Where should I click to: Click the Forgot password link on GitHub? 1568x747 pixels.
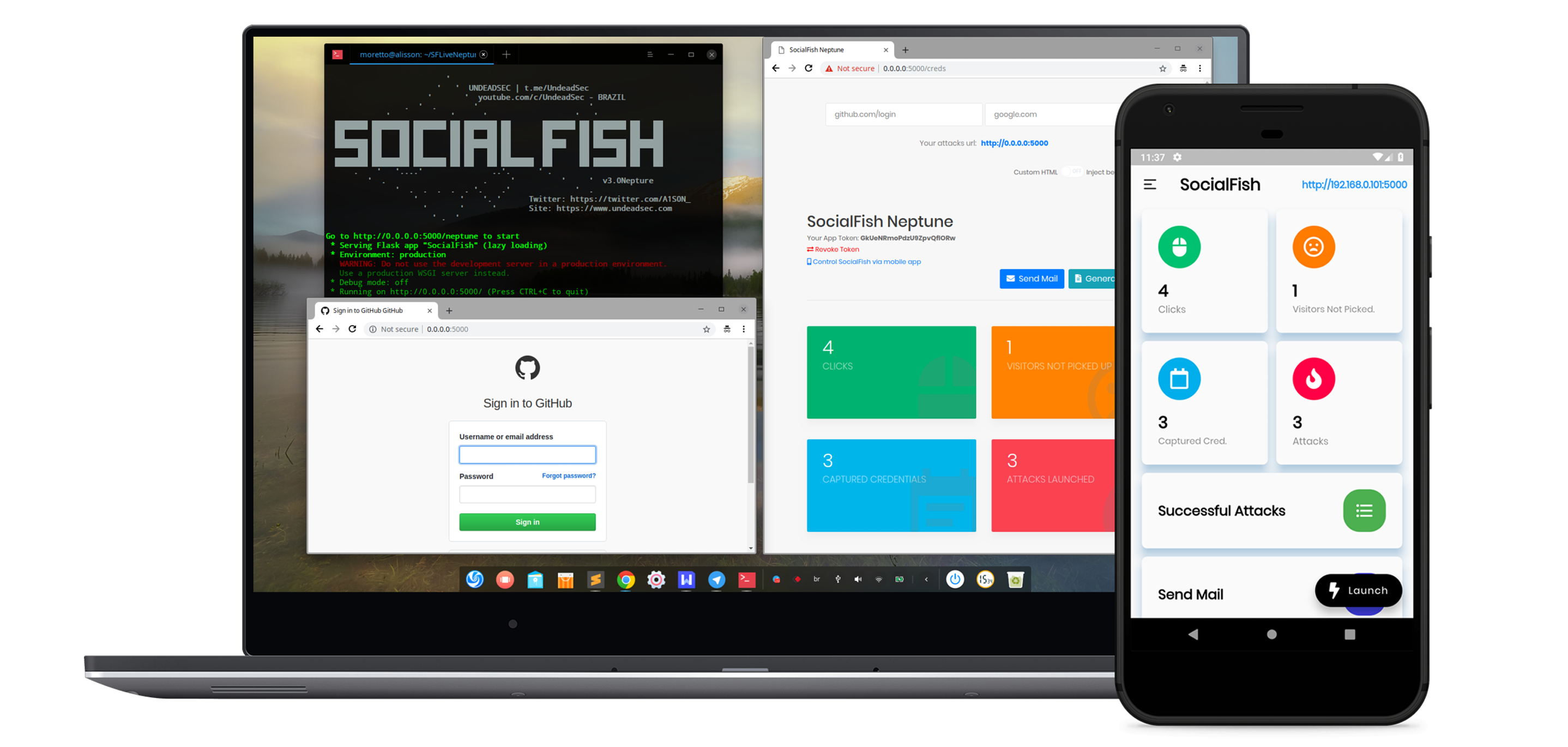569,476
